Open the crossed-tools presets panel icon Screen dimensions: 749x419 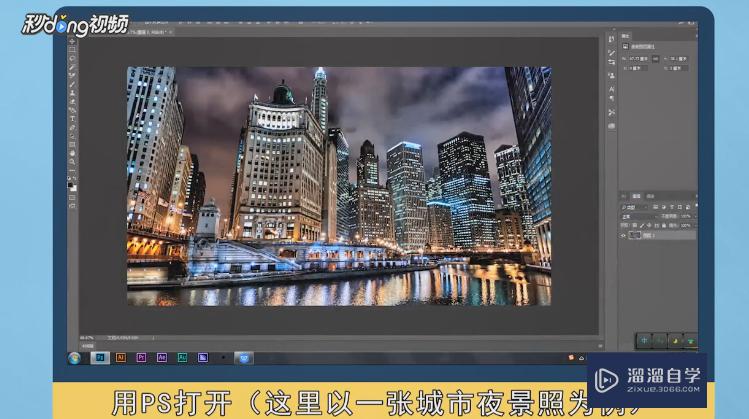611,112
